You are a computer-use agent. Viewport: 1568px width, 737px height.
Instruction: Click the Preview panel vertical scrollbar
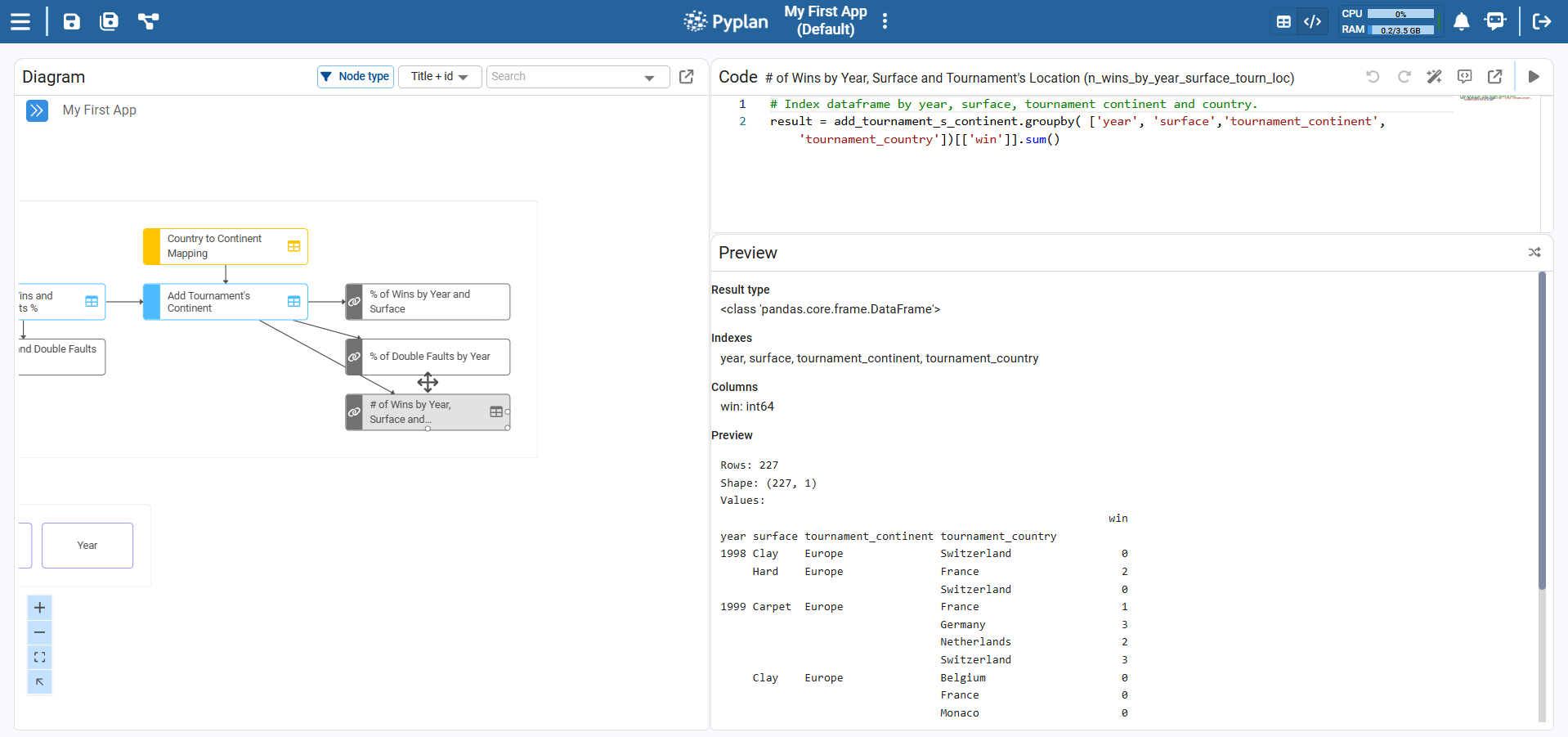(1542, 434)
